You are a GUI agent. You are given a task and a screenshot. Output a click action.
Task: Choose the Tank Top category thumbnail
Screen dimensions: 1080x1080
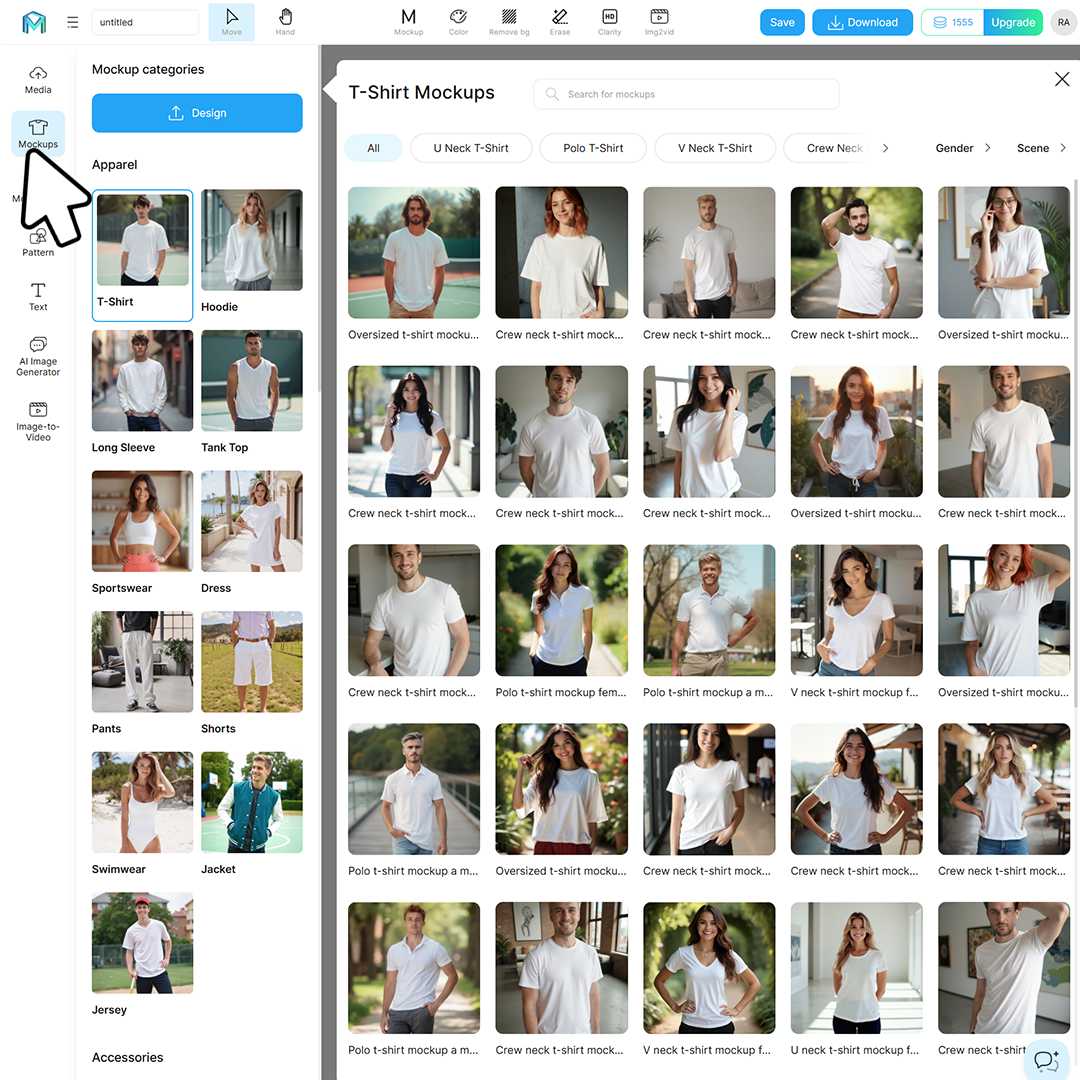pos(251,380)
